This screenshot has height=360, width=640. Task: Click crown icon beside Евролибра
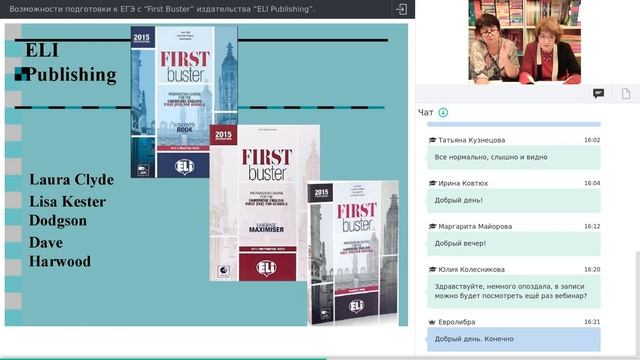click(x=432, y=322)
